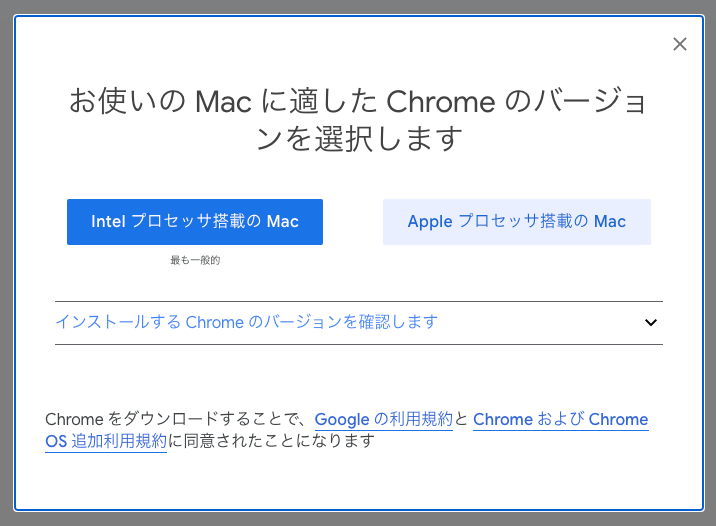The width and height of the screenshot is (716, 526).
Task: Click the divider line below version expander
Action: 359,344
